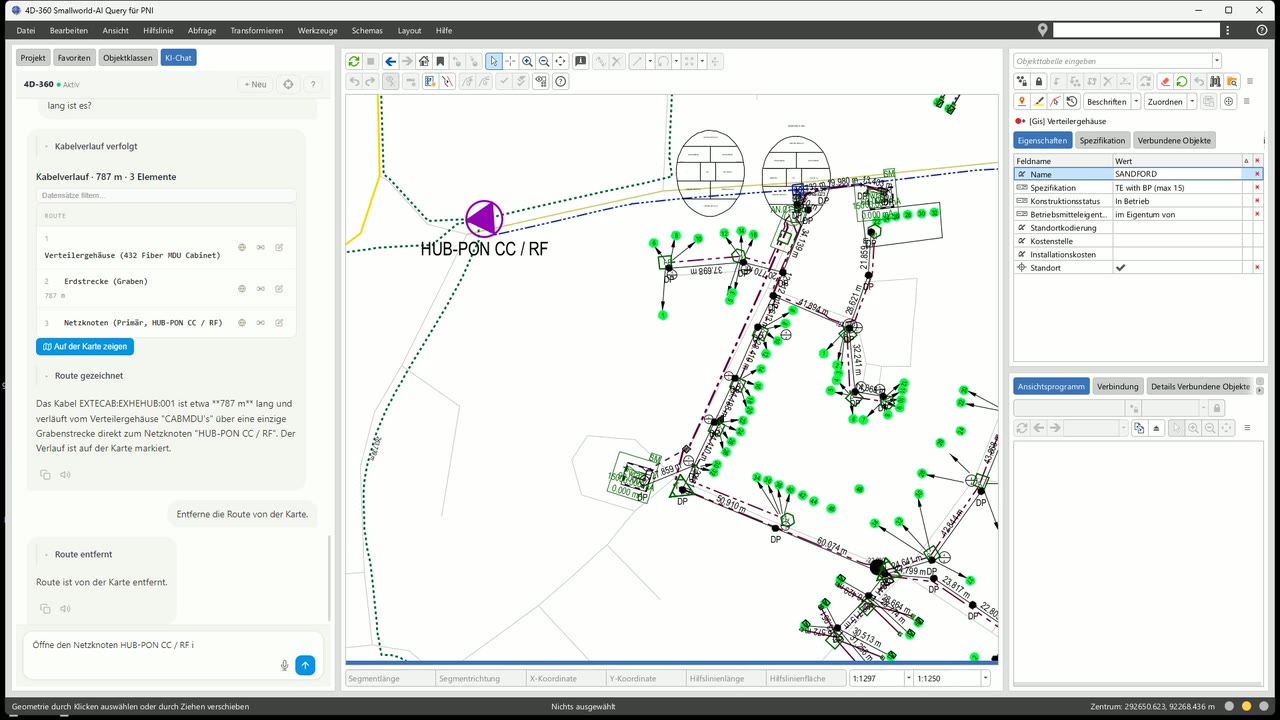Open the history clock icon in editor

[1072, 101]
